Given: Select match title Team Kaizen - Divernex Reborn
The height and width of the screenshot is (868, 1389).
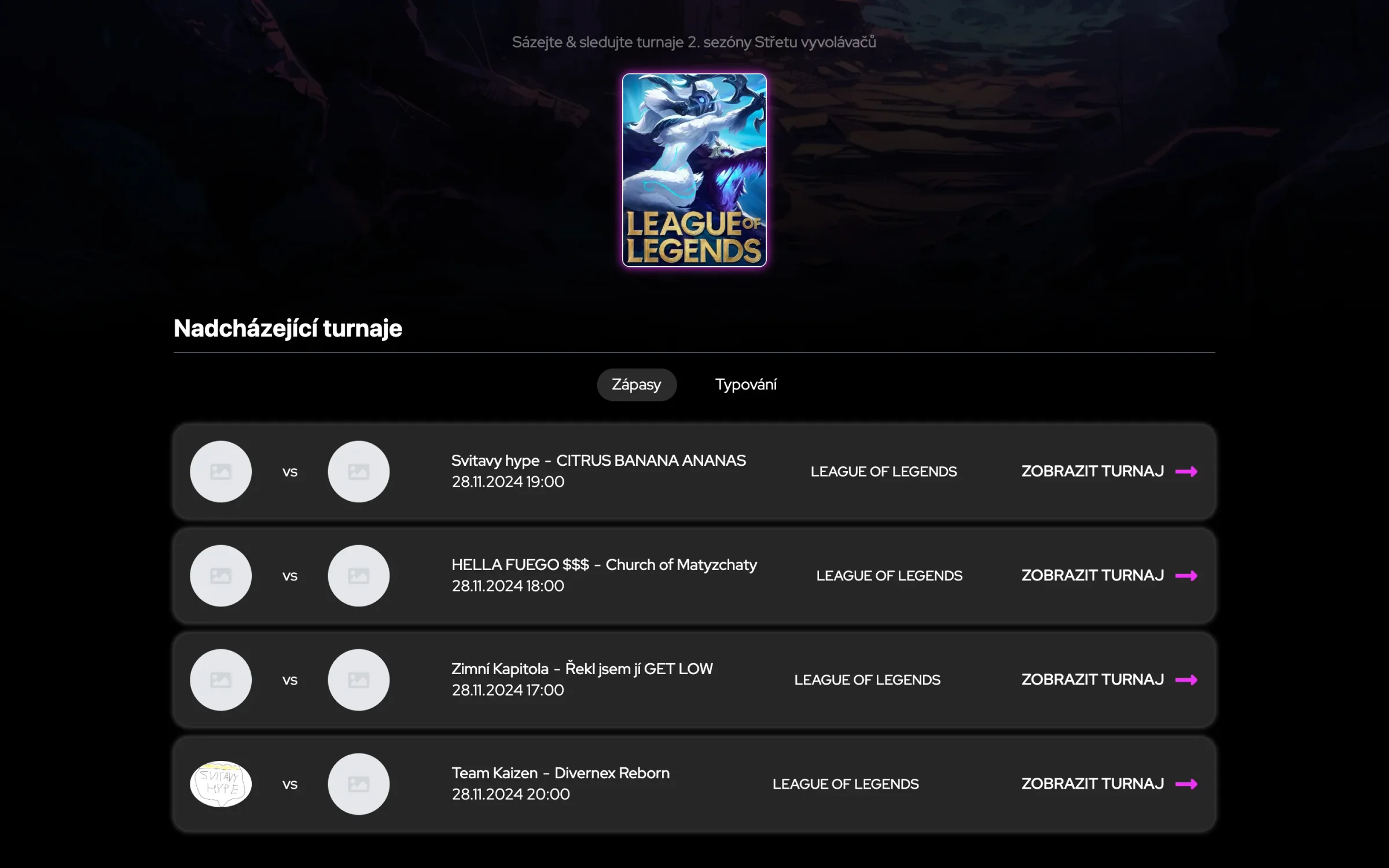Looking at the screenshot, I should click(x=560, y=773).
